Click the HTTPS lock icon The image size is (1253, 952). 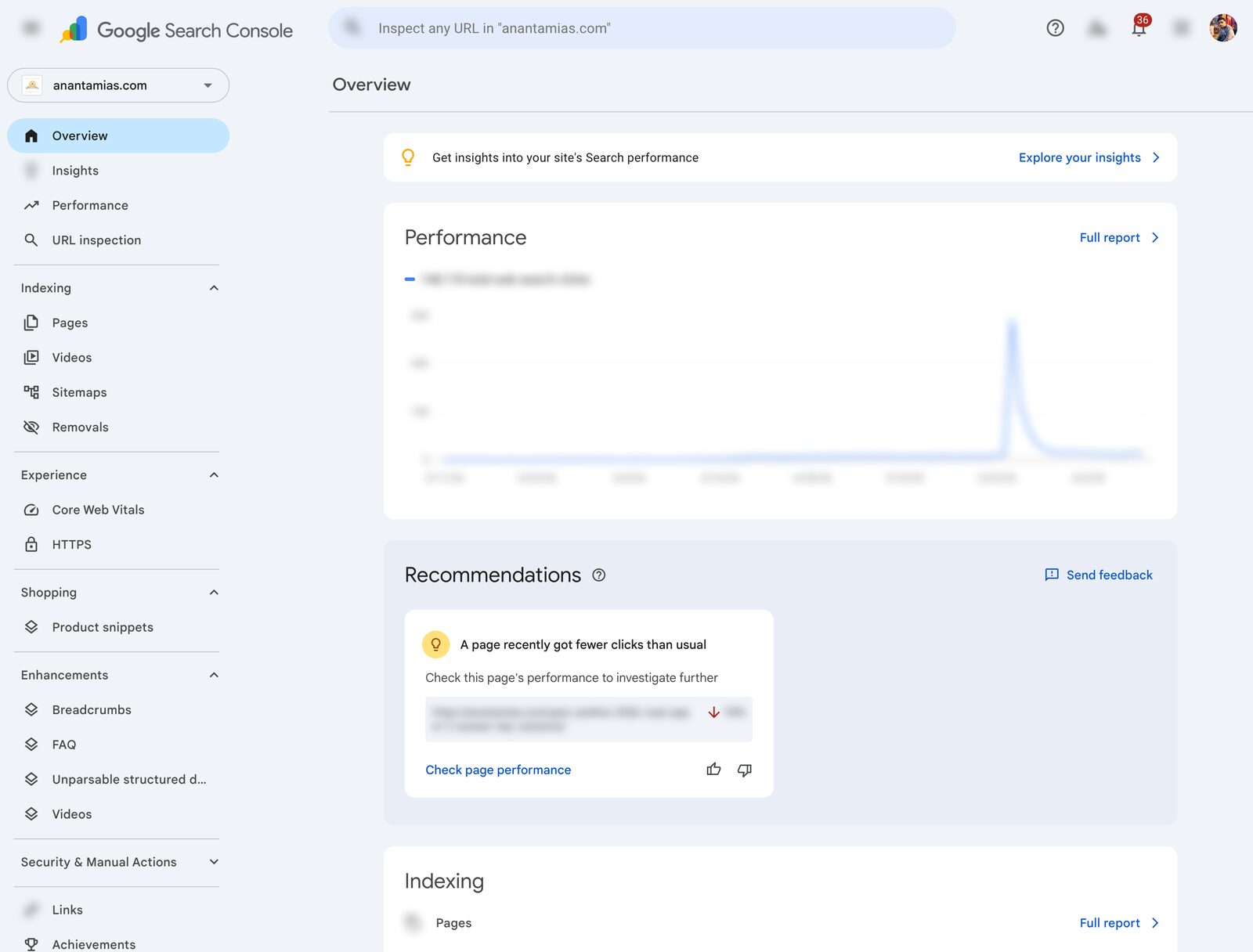[x=31, y=544]
